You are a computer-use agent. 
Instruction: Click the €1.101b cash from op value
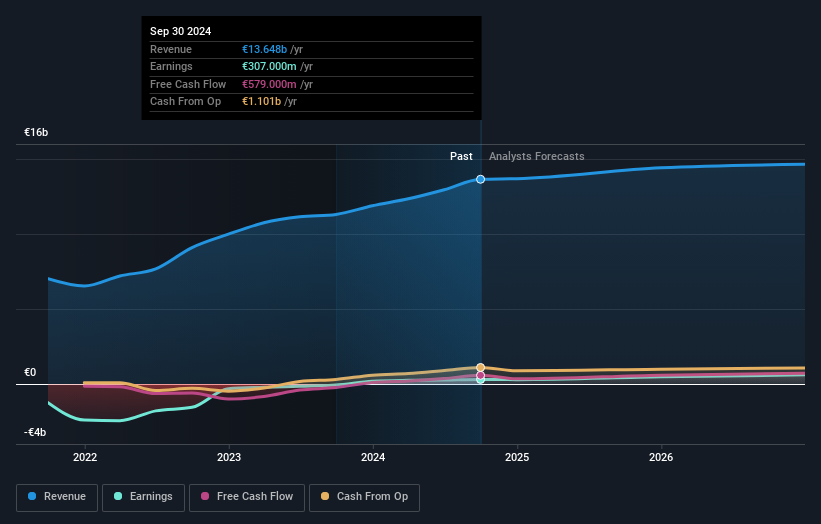coord(261,102)
